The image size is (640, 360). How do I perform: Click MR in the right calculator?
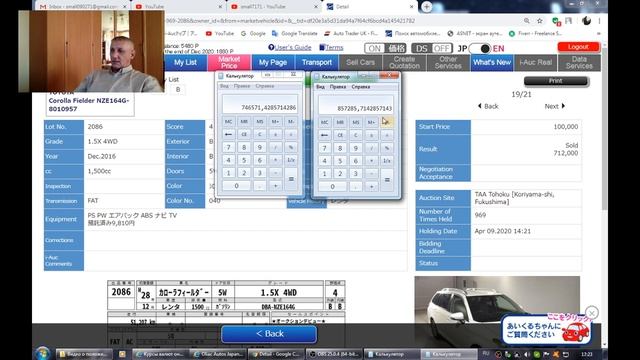click(x=340, y=122)
